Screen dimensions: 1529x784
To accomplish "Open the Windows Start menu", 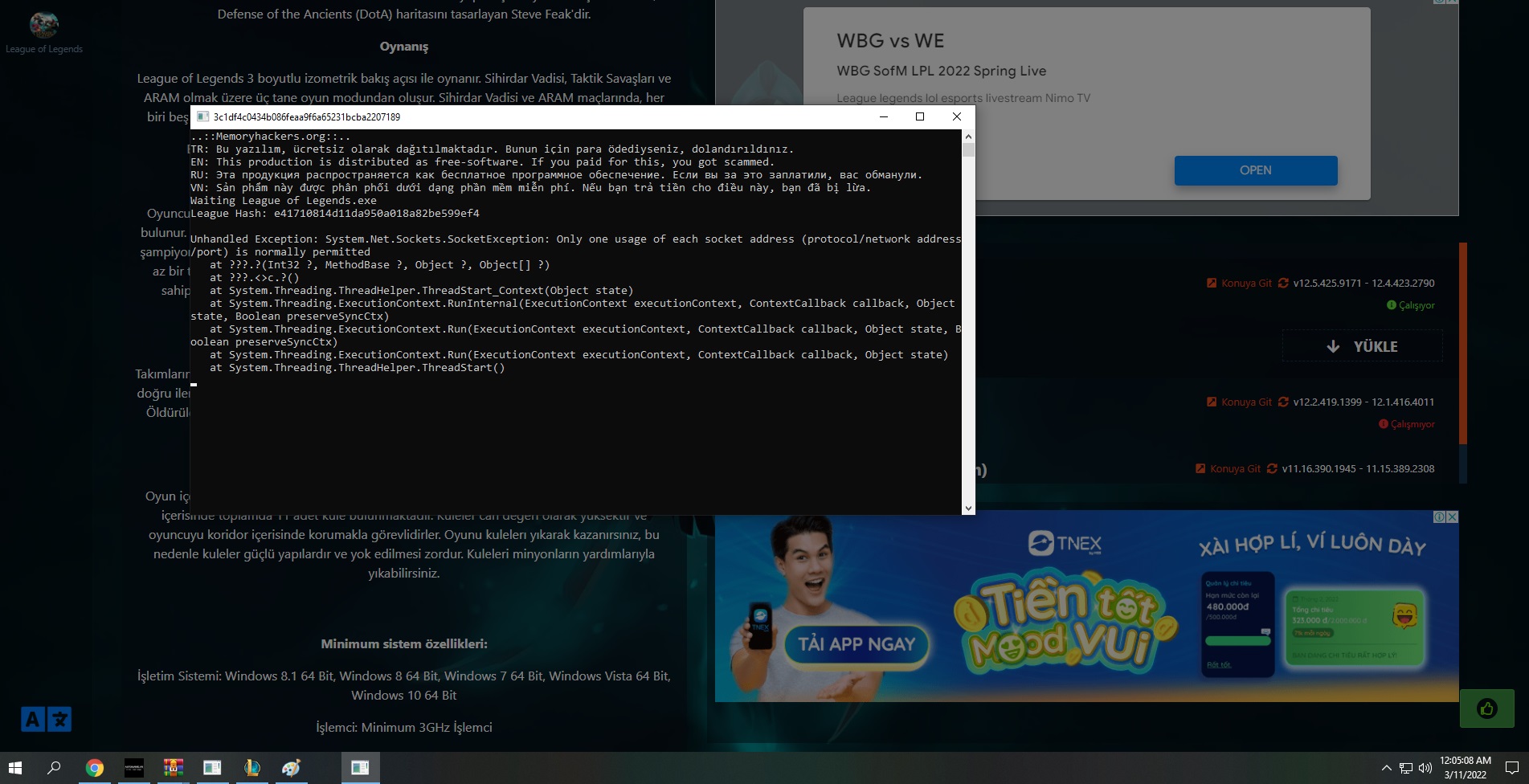I will click(x=15, y=768).
